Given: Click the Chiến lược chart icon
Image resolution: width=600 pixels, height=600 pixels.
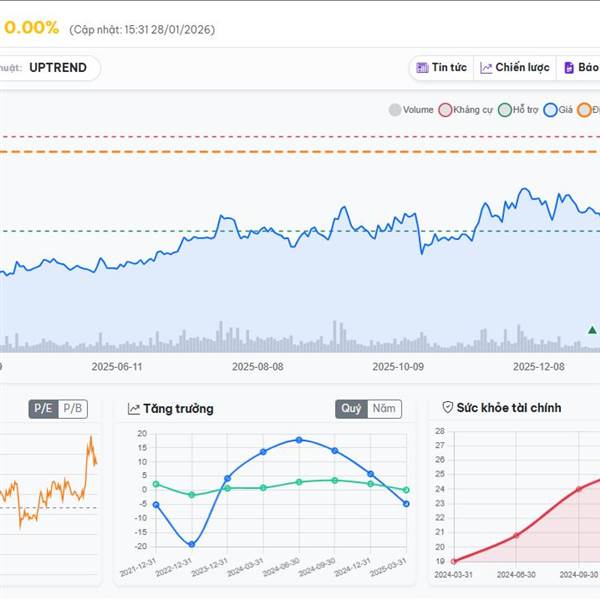Looking at the screenshot, I should (486, 68).
